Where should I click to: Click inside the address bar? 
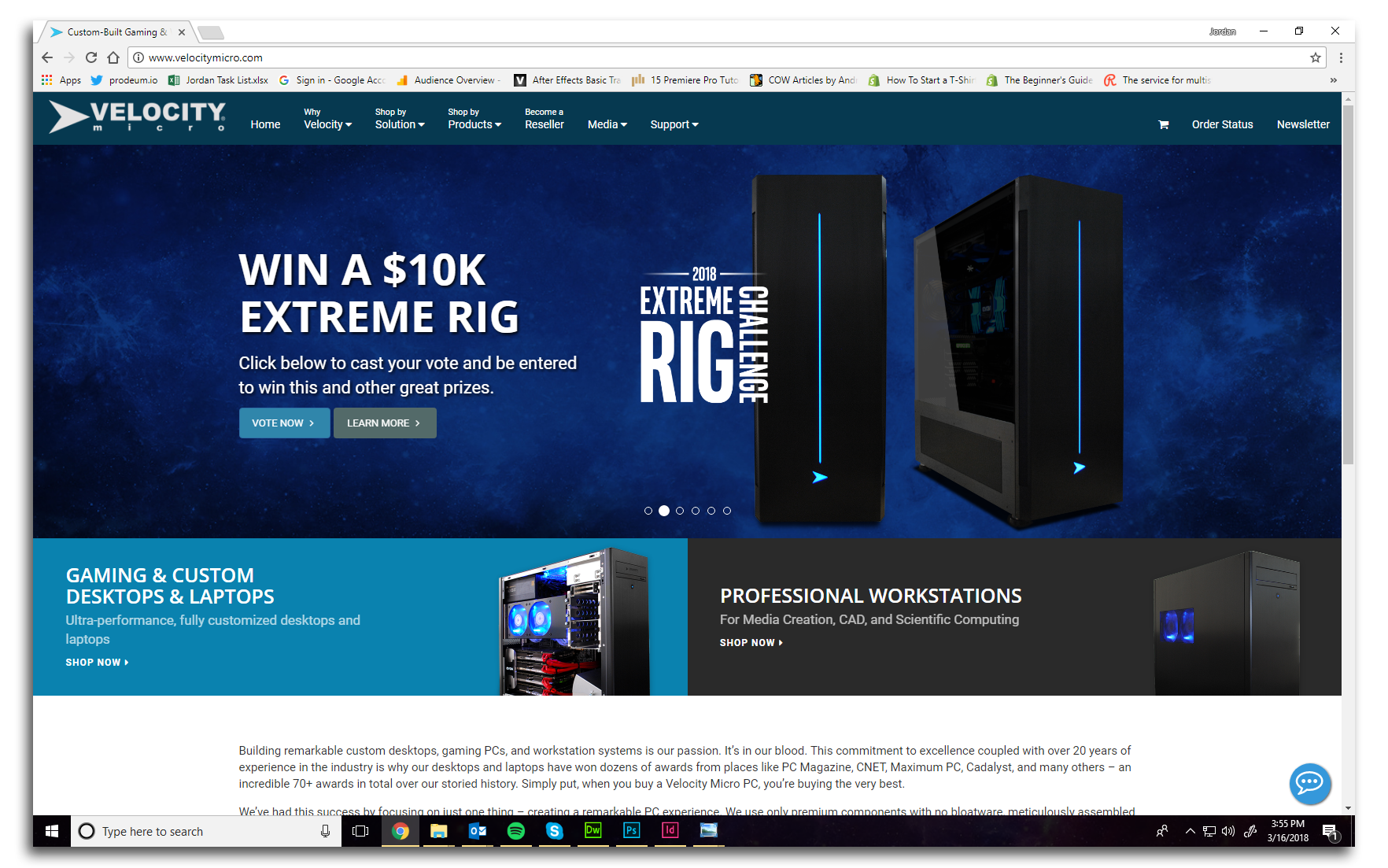pos(315,57)
